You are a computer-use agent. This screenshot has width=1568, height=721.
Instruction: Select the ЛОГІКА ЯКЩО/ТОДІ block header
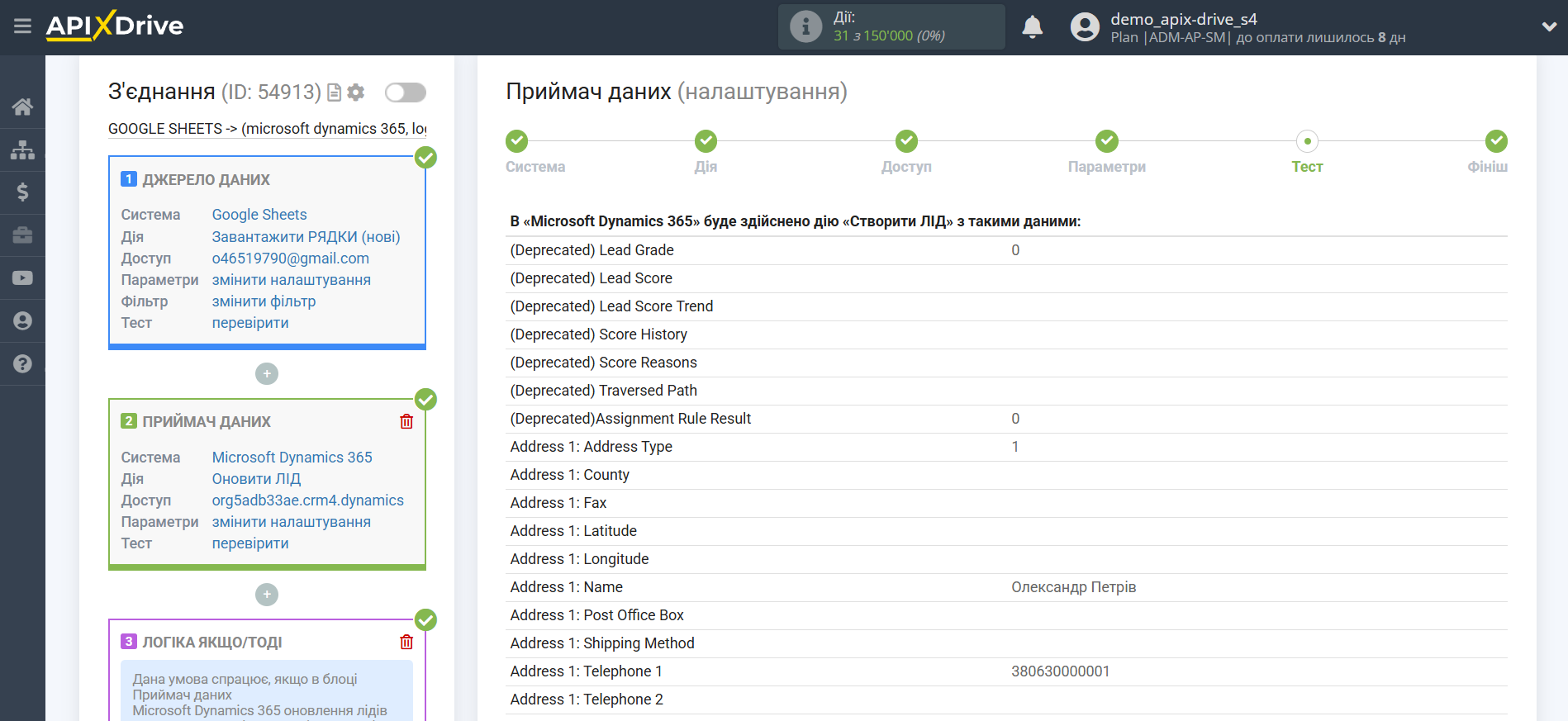click(x=212, y=643)
